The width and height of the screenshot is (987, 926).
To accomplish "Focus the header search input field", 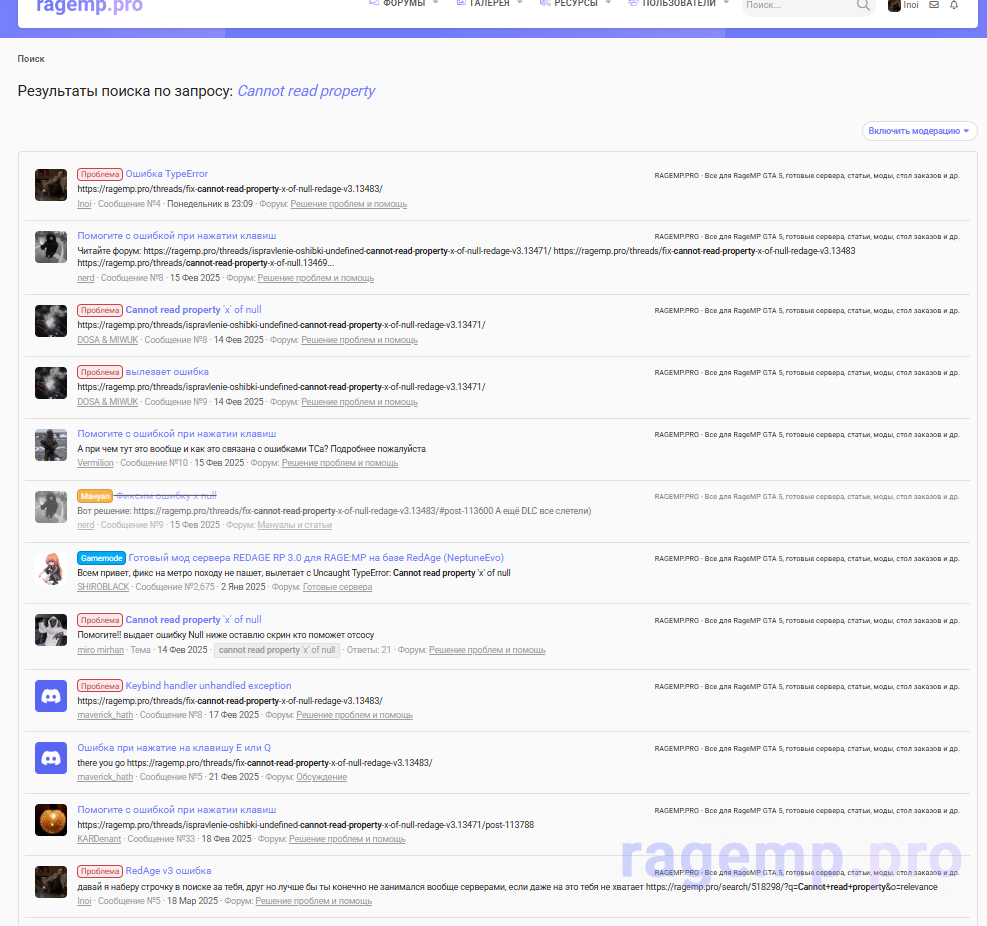I will (797, 5).
